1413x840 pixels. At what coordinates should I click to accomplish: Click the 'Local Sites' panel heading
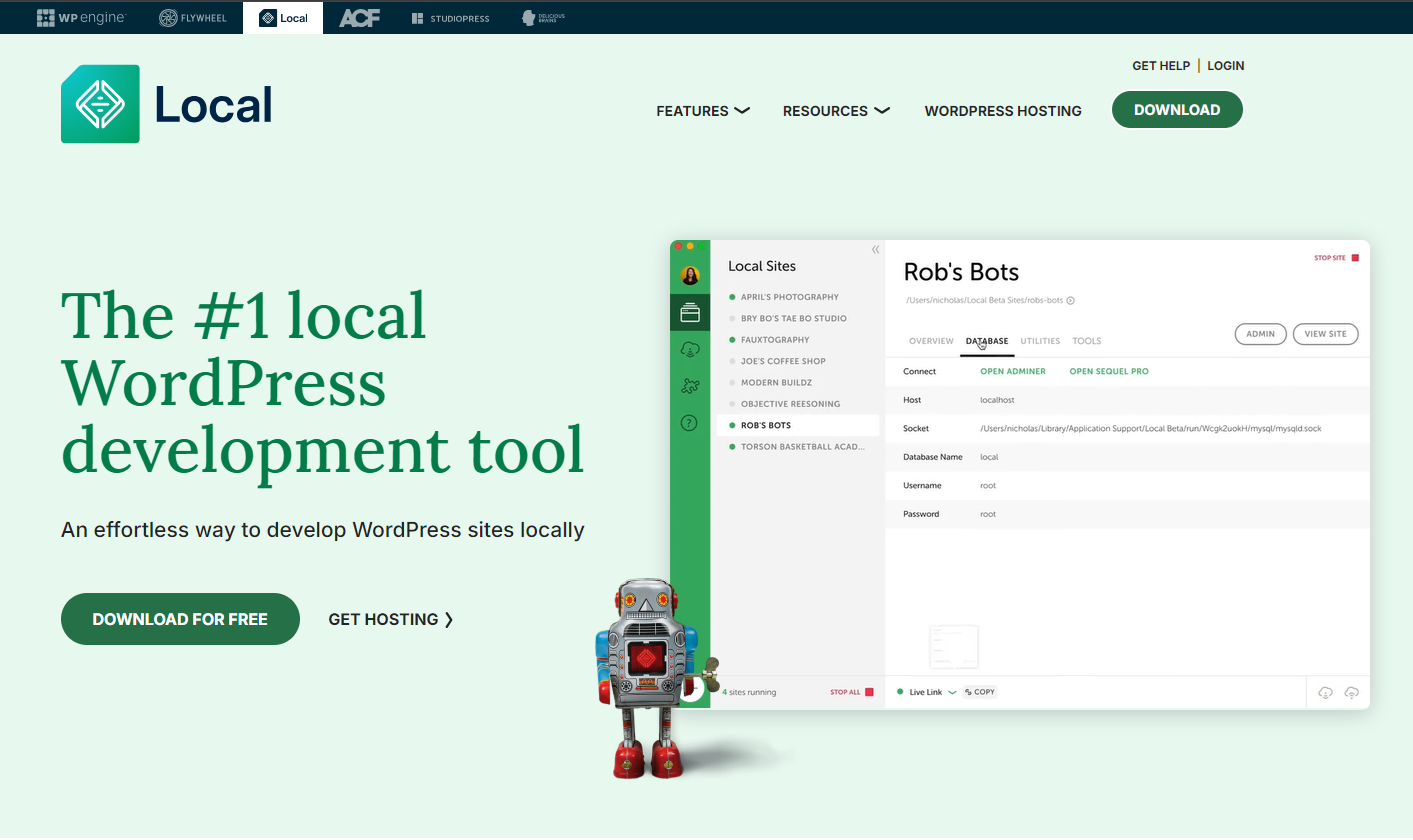[x=762, y=266]
